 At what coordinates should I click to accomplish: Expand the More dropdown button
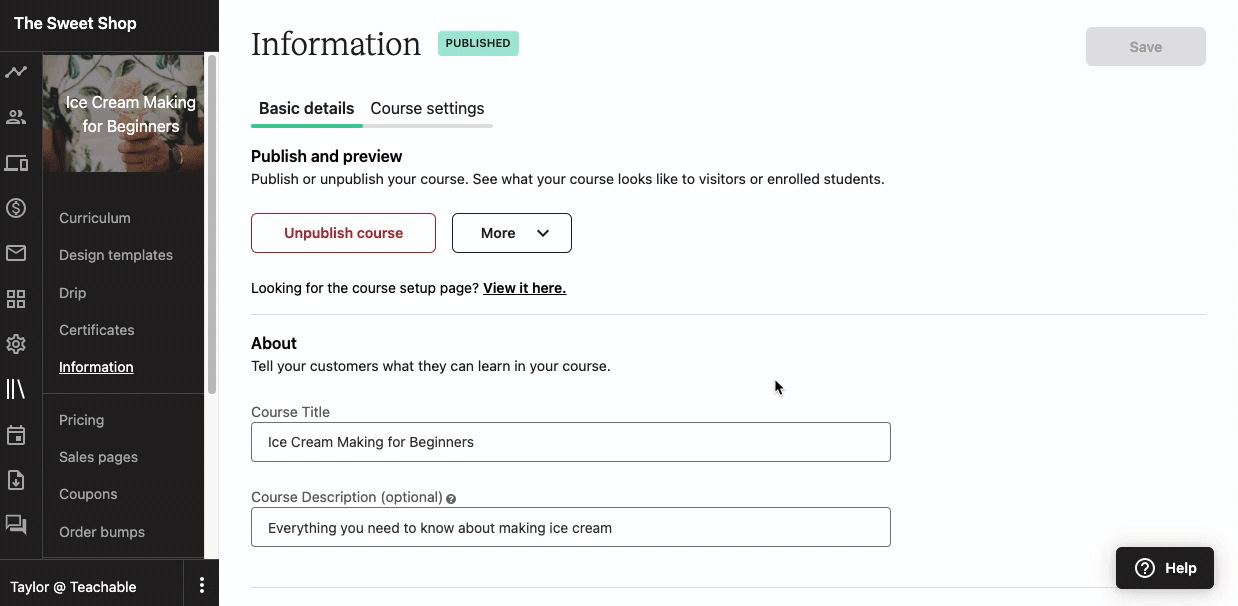tap(512, 233)
